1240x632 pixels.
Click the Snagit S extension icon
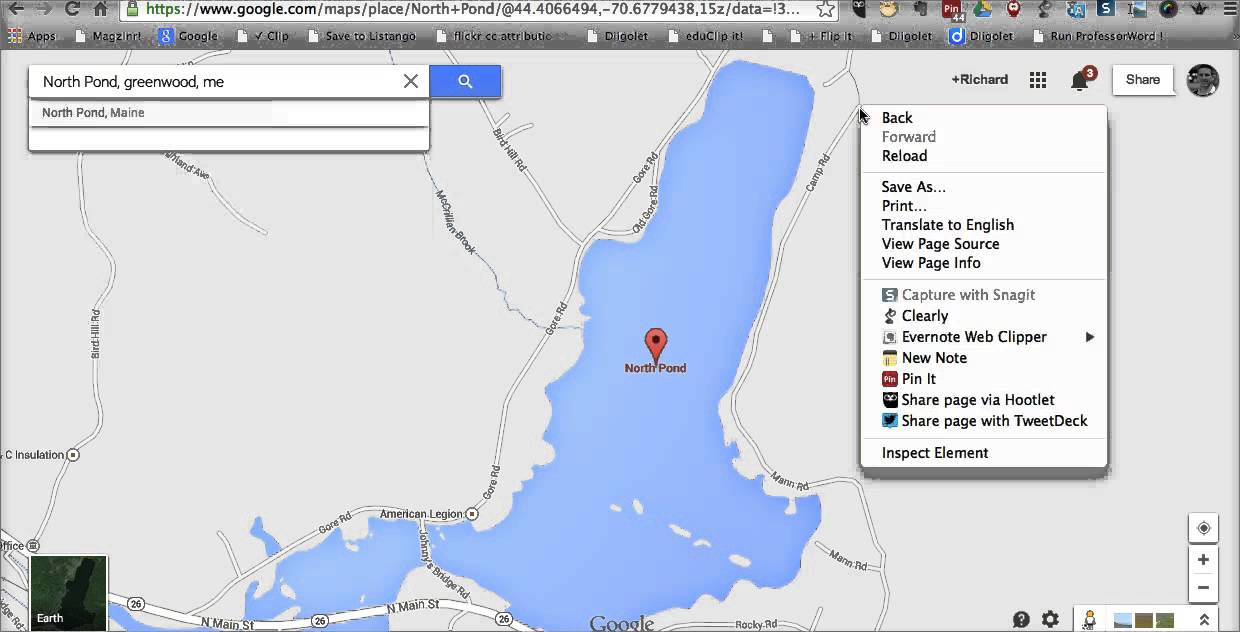pyautogui.click(x=1107, y=9)
